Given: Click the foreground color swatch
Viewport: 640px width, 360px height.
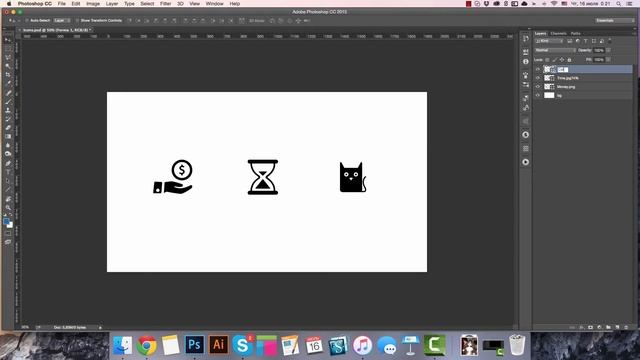Looking at the screenshot, I should tap(6, 222).
